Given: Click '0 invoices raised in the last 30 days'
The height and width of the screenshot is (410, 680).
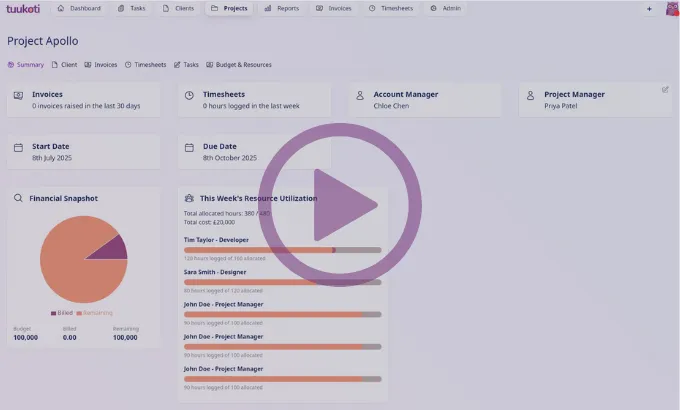Looking at the screenshot, I should click(86, 106).
